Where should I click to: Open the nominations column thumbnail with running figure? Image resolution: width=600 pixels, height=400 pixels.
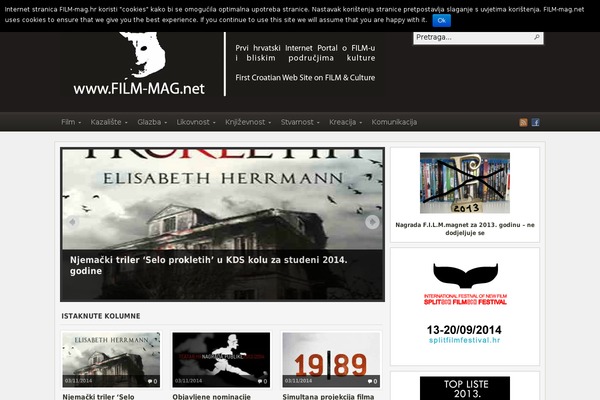tap(221, 359)
